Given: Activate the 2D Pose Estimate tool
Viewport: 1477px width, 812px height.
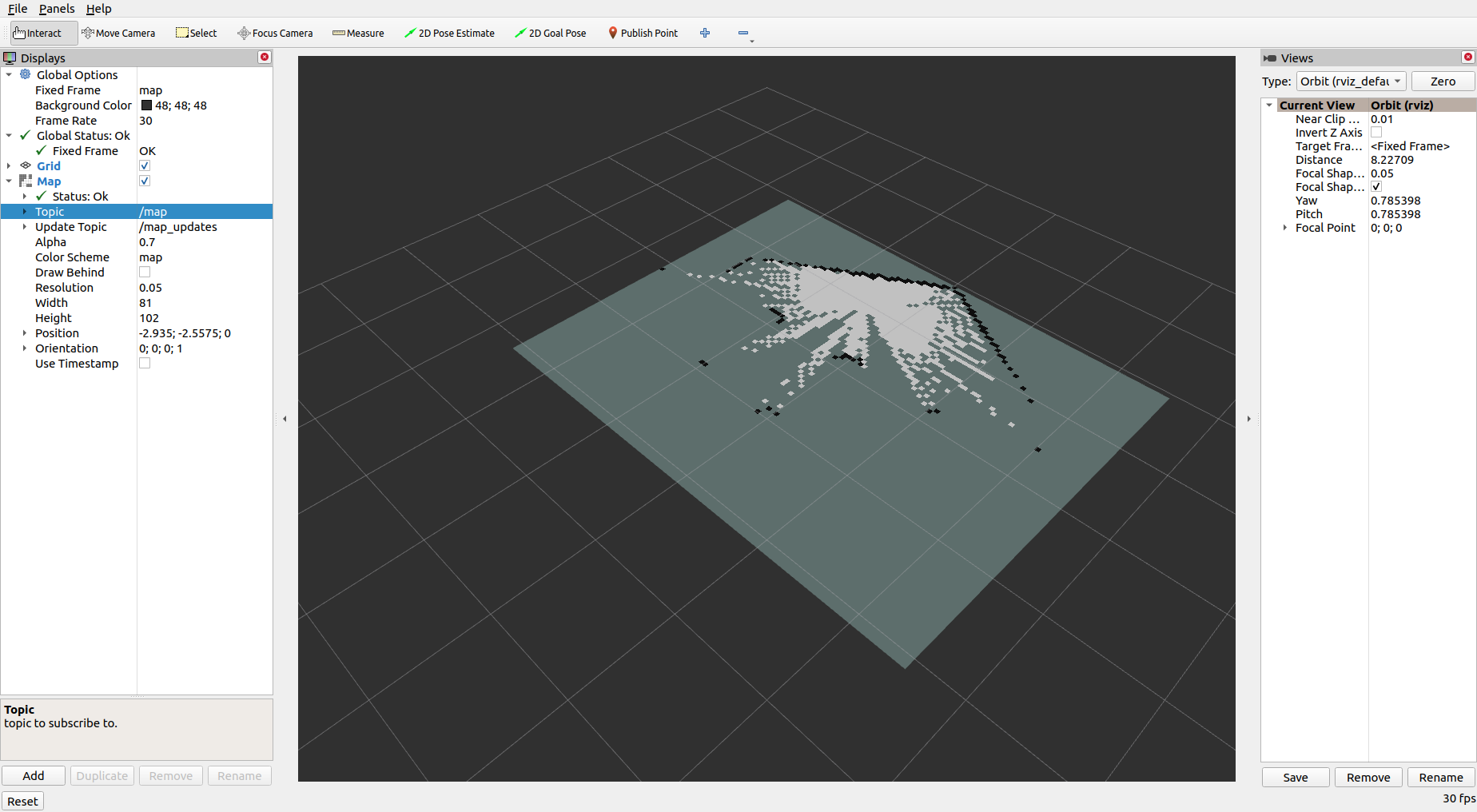Looking at the screenshot, I should [449, 33].
